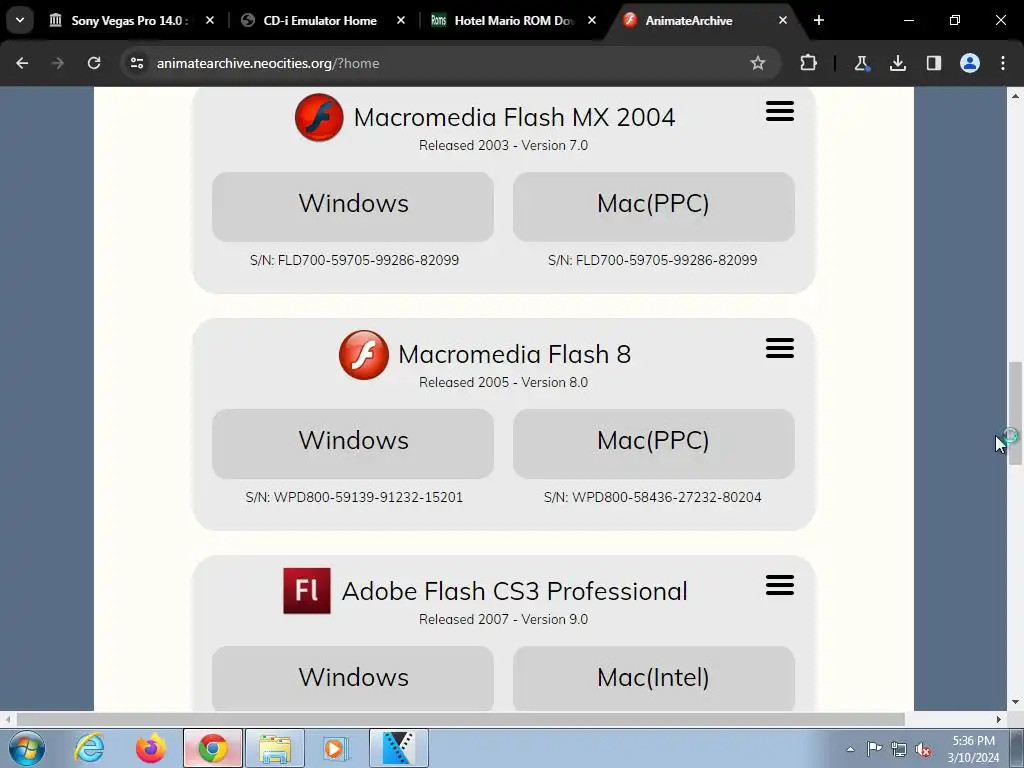View site information in address bar
Viewport: 1024px width, 768px height.
pyautogui.click(x=137, y=63)
